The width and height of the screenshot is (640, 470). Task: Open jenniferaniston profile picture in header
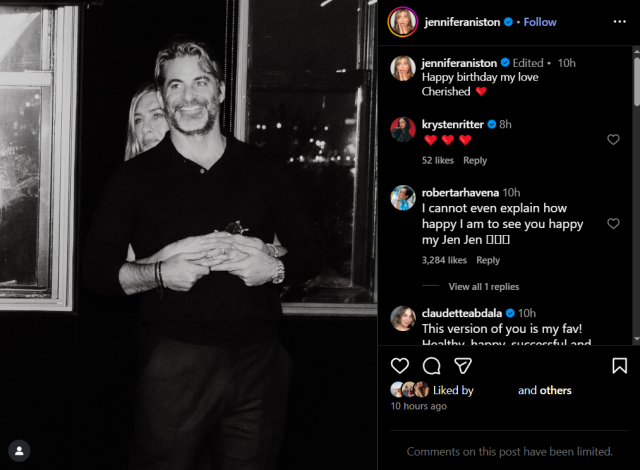coord(402,22)
